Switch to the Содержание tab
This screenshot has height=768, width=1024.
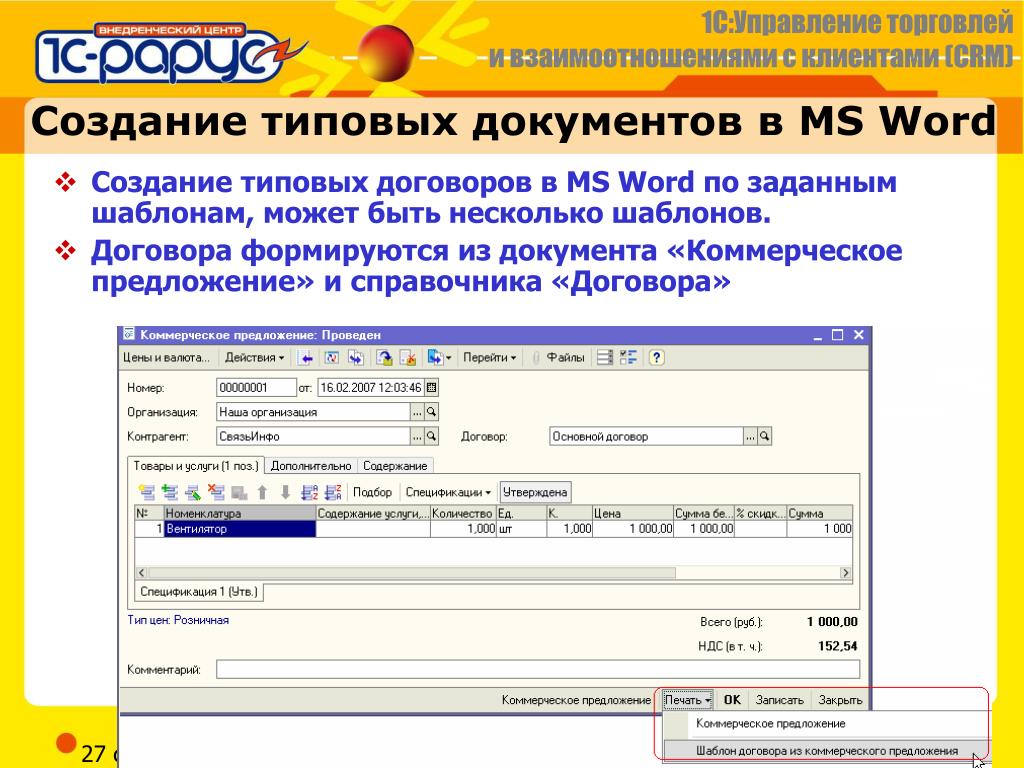point(395,466)
